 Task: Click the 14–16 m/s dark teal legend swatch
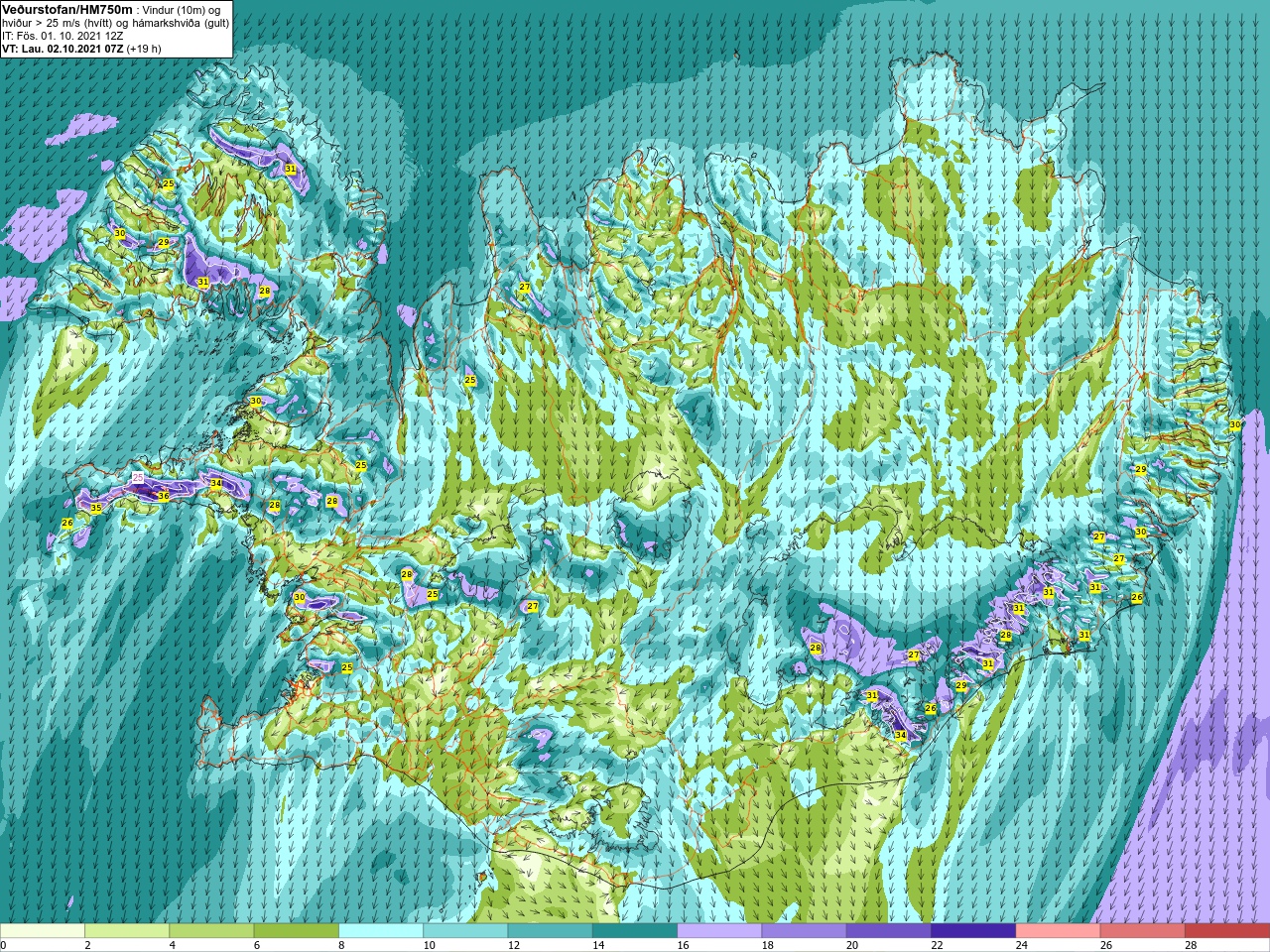pos(635,931)
